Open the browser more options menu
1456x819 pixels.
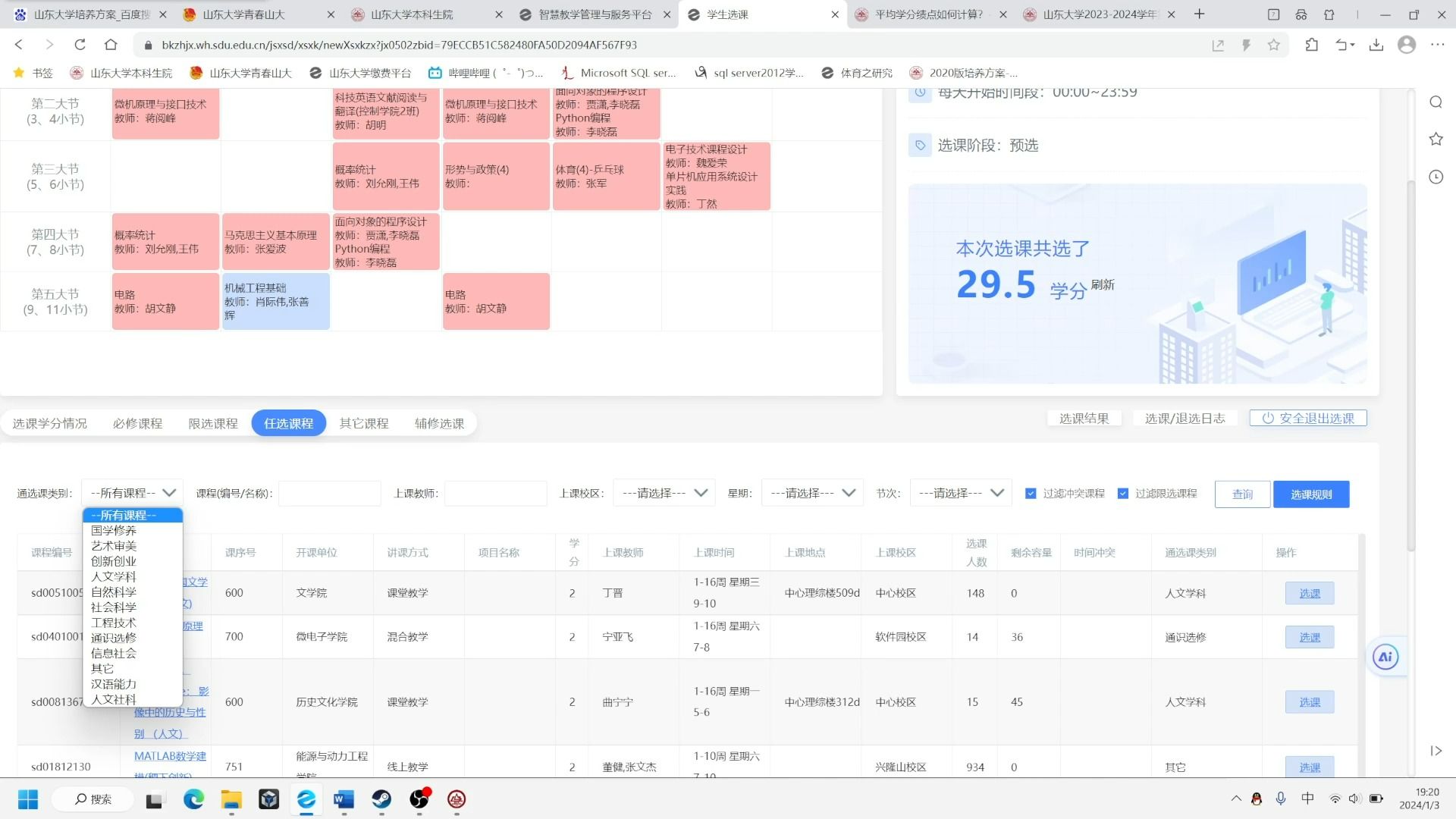(1438, 45)
